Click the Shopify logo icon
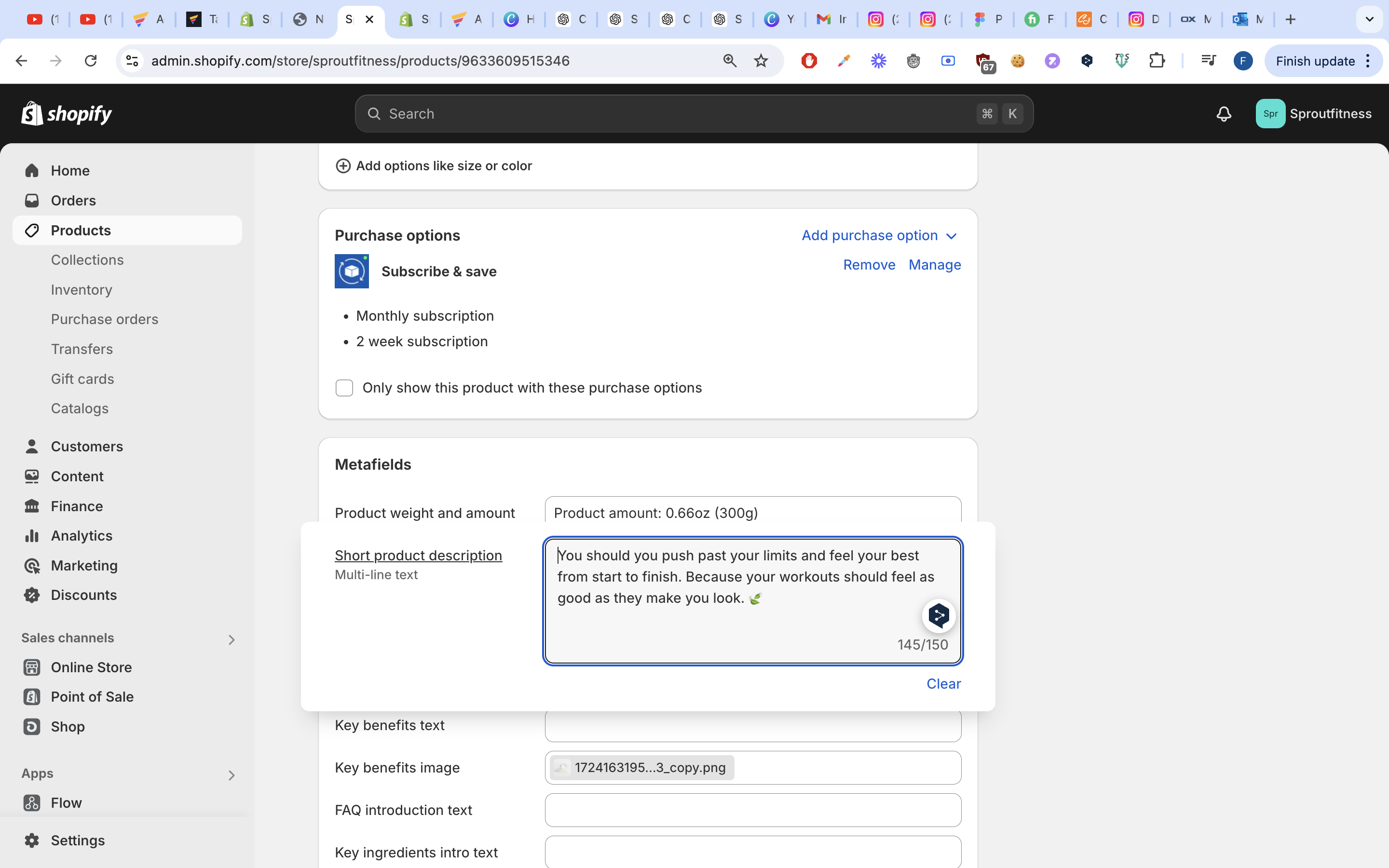This screenshot has width=1389, height=868. pos(33,114)
